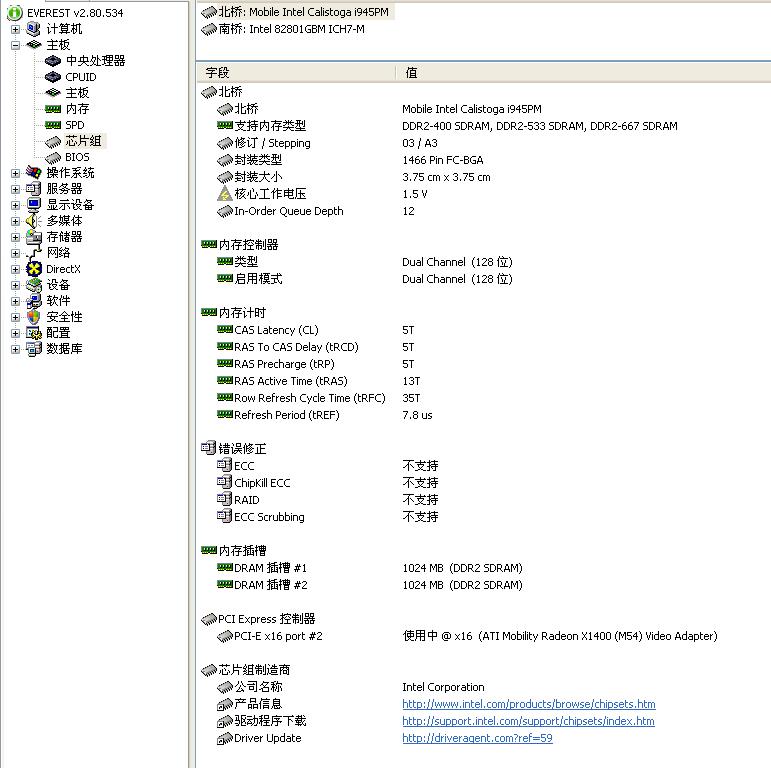Expand the 存储器 tree node
The width and height of the screenshot is (771, 768).
16,237
